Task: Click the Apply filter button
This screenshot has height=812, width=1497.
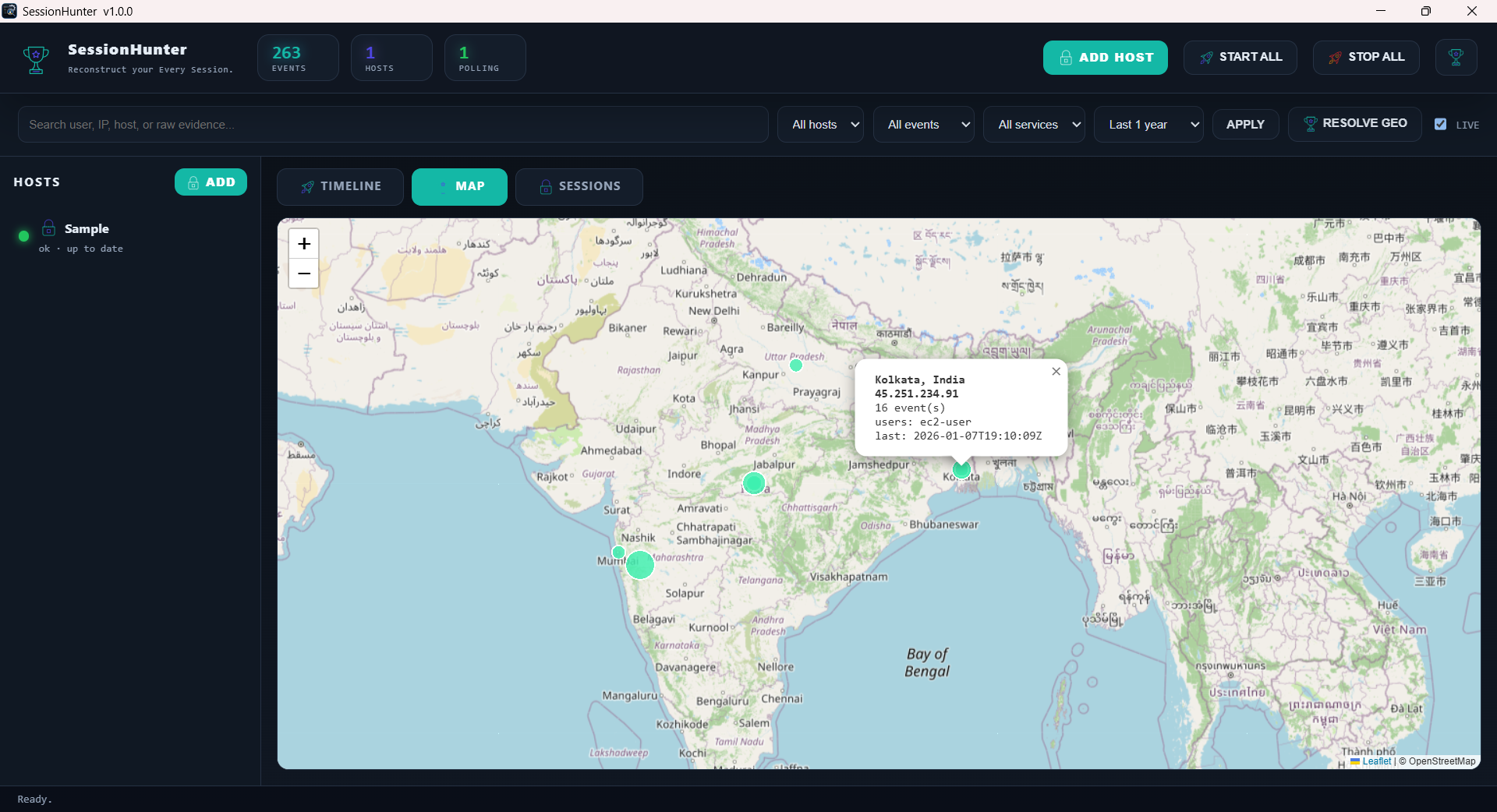Action: (x=1245, y=125)
